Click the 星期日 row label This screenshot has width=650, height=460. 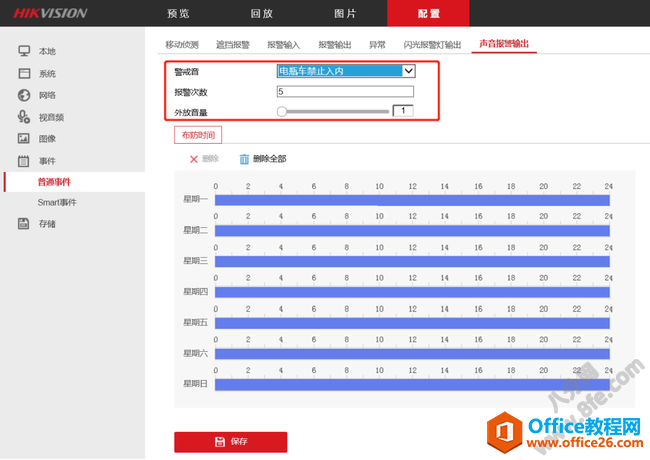[x=195, y=384]
